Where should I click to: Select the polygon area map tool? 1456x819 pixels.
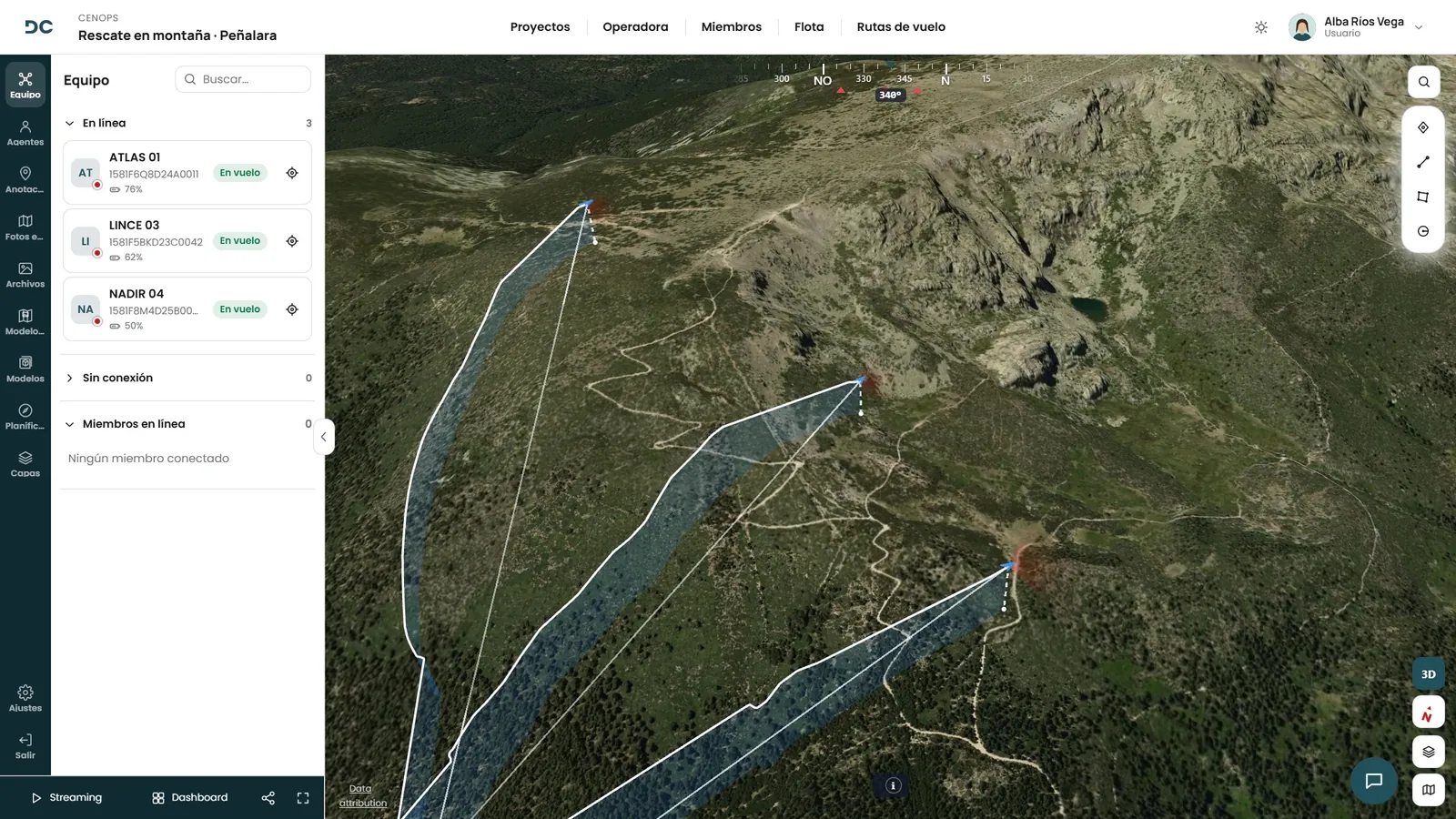(1423, 197)
